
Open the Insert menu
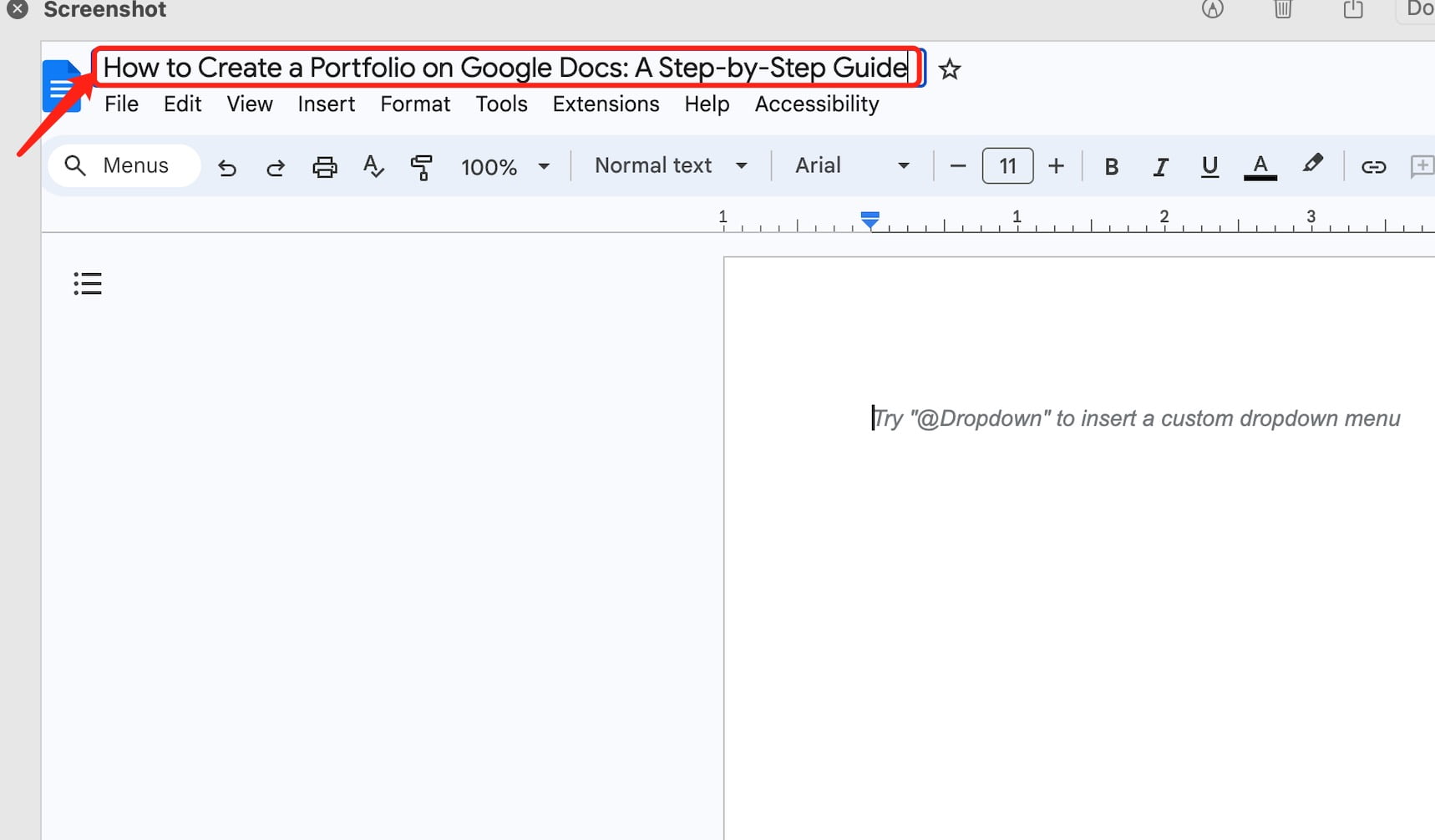click(x=326, y=104)
